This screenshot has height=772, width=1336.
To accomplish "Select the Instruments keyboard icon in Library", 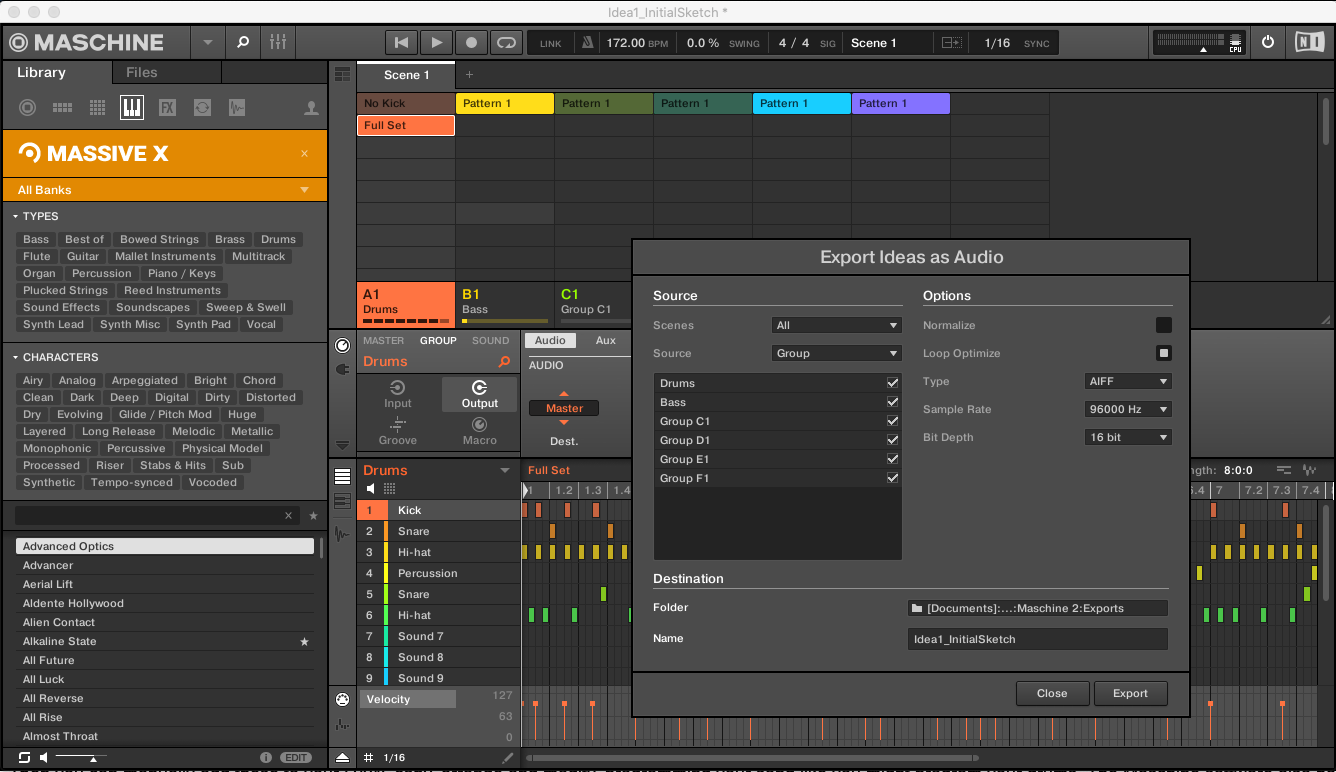I will coord(132,107).
